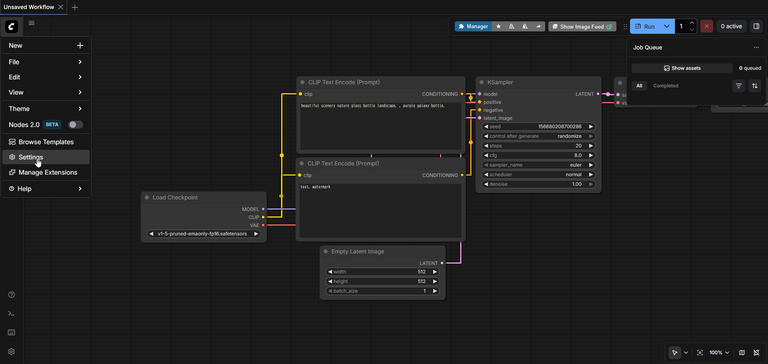Click the ComfyUI logo menu button
The width and height of the screenshot is (768, 364).
(11, 26)
